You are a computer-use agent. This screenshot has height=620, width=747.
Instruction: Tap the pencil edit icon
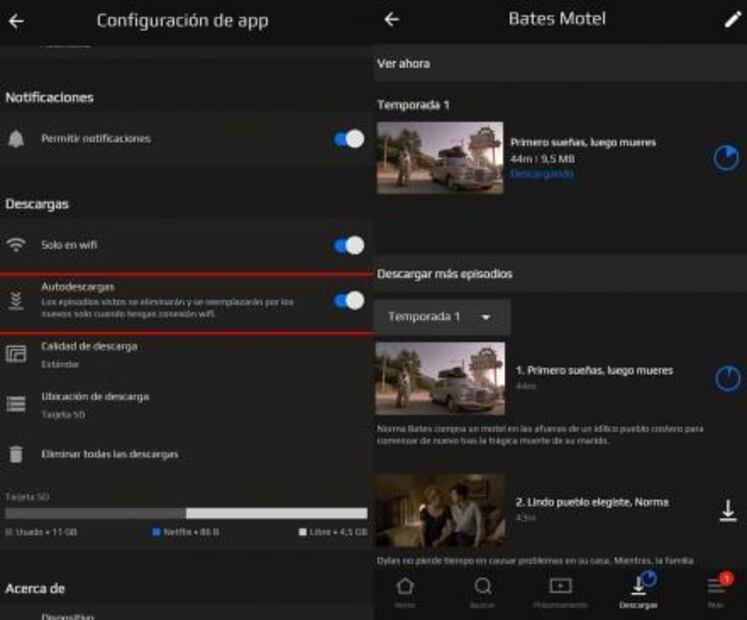pyautogui.click(x=732, y=20)
